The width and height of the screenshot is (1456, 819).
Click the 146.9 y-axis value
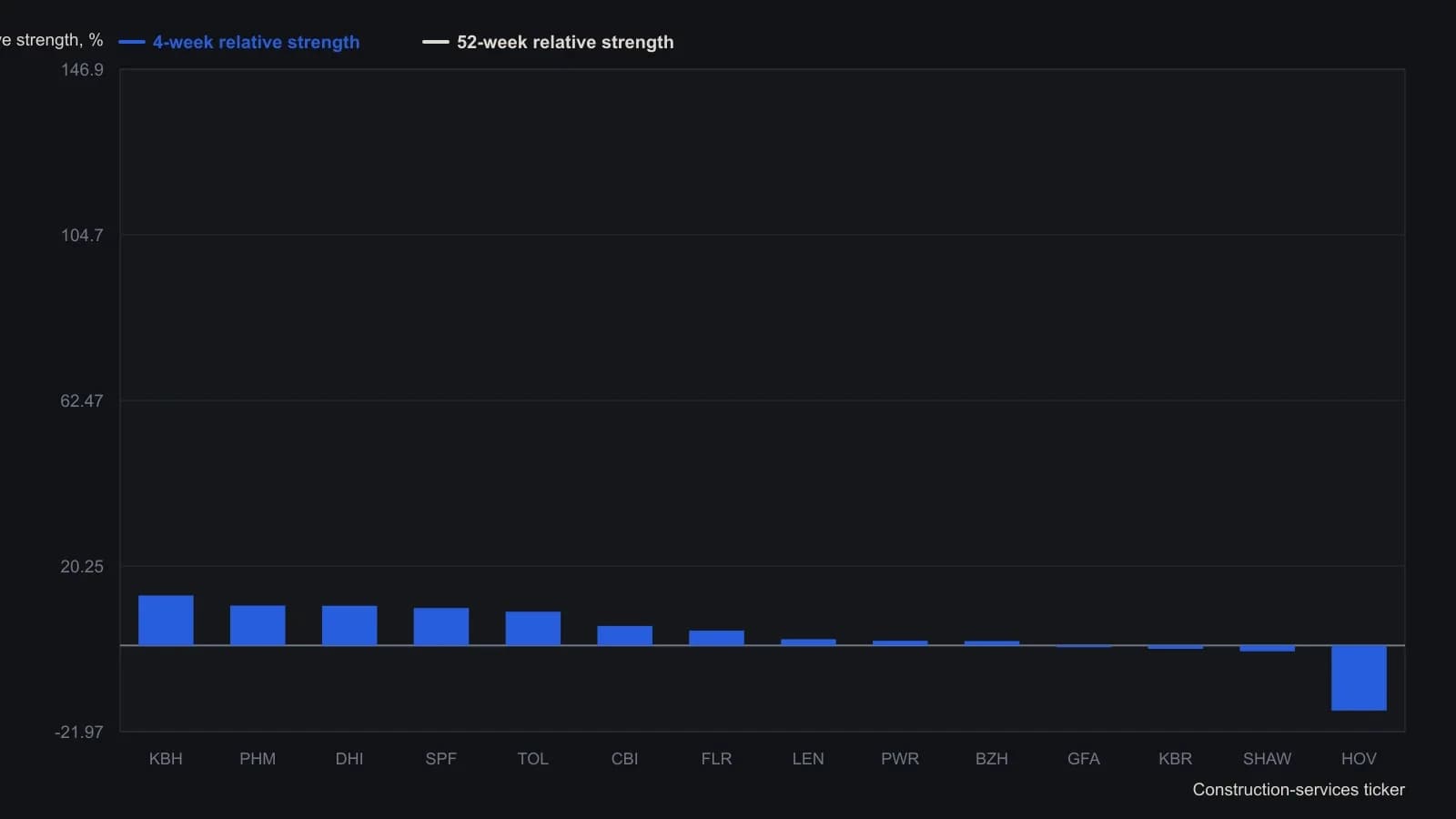(82, 70)
